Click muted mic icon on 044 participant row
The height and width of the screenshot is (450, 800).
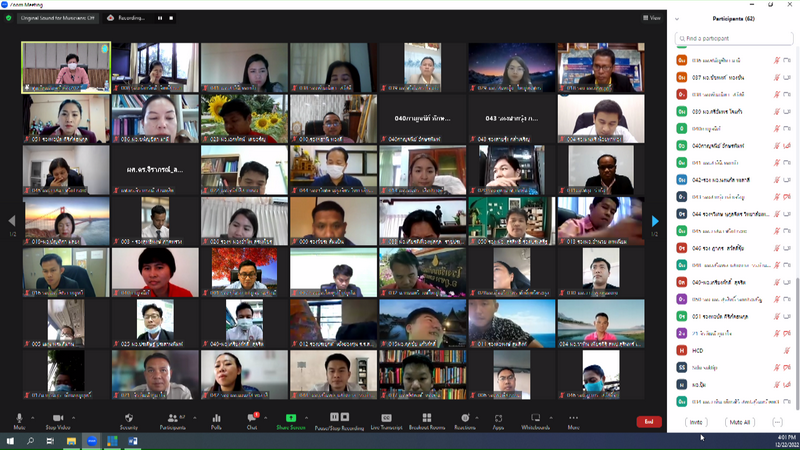[x=776, y=214]
